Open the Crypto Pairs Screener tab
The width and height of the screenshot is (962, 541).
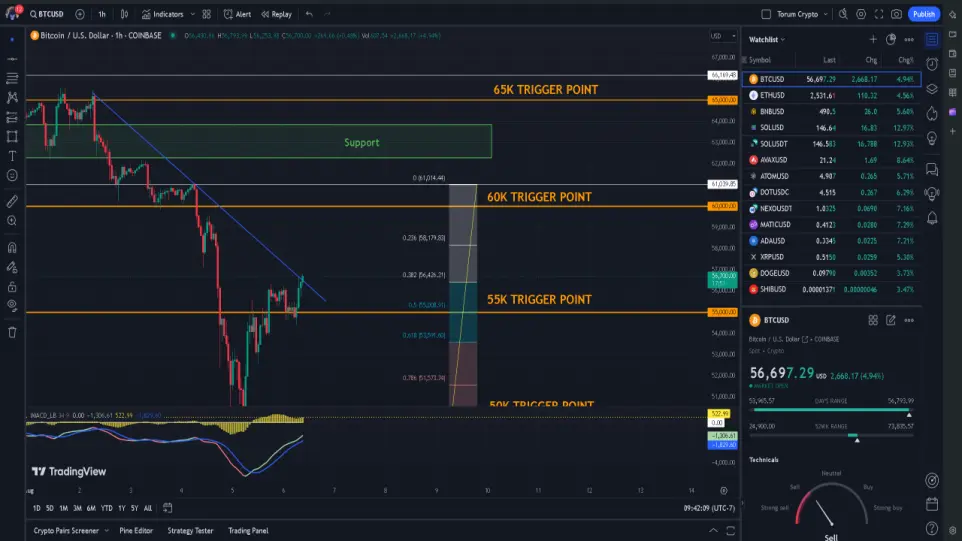coord(66,531)
